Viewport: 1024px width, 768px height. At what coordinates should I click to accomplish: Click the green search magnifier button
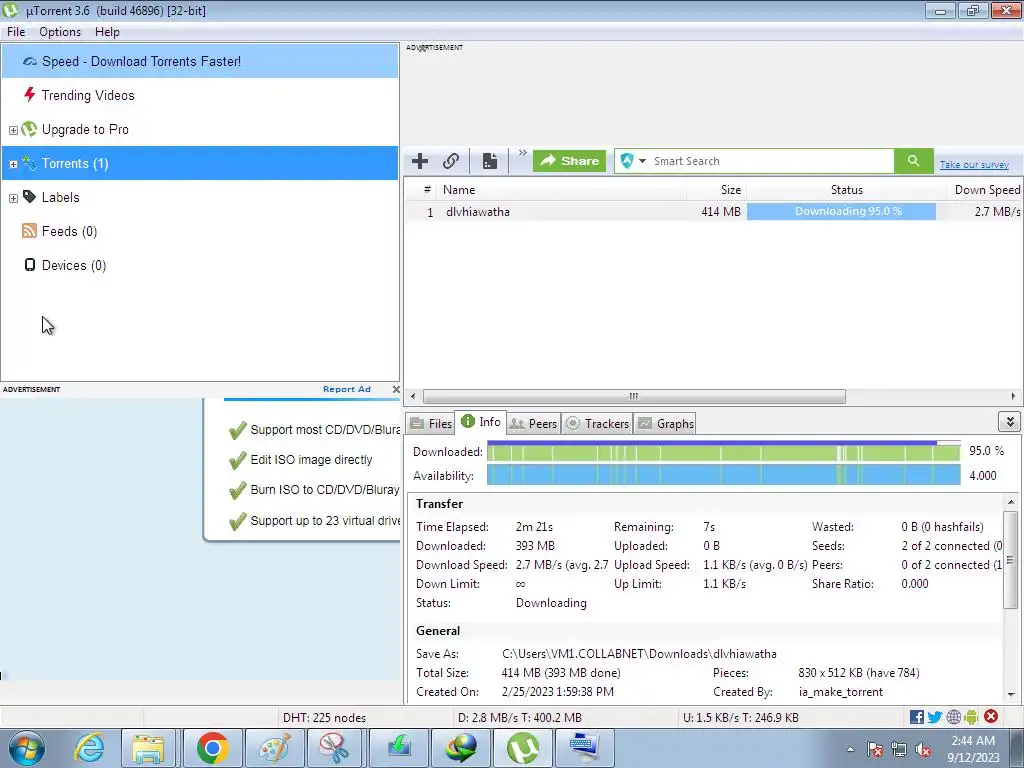click(x=914, y=161)
